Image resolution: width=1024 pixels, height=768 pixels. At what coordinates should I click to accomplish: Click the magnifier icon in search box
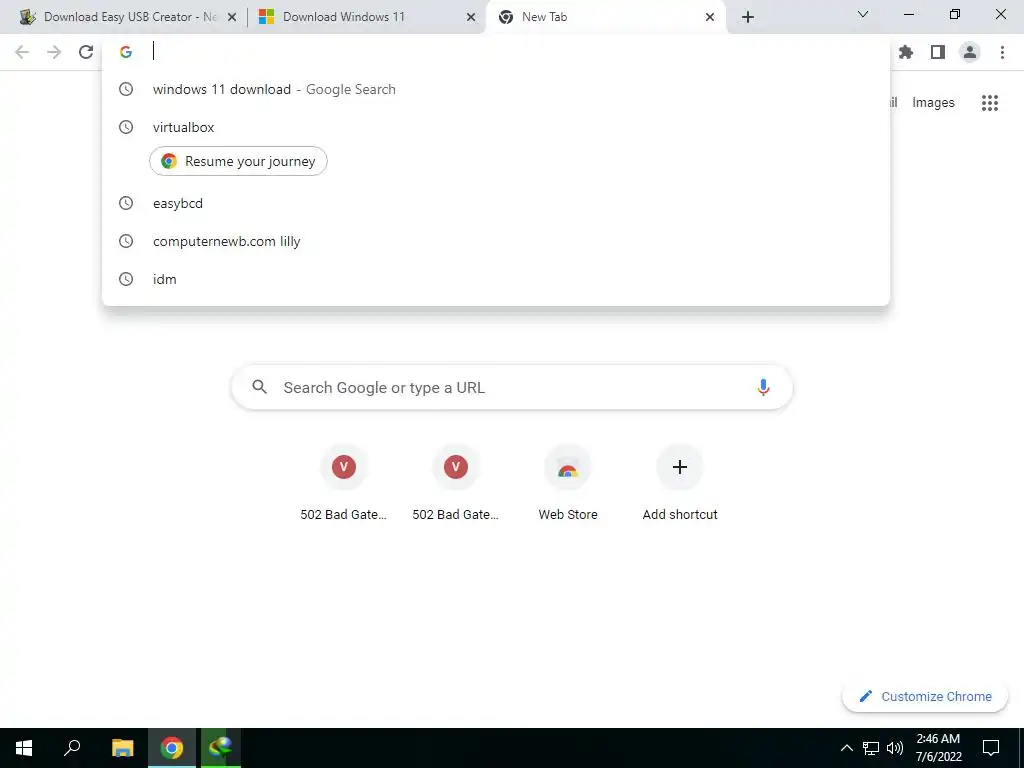[260, 387]
